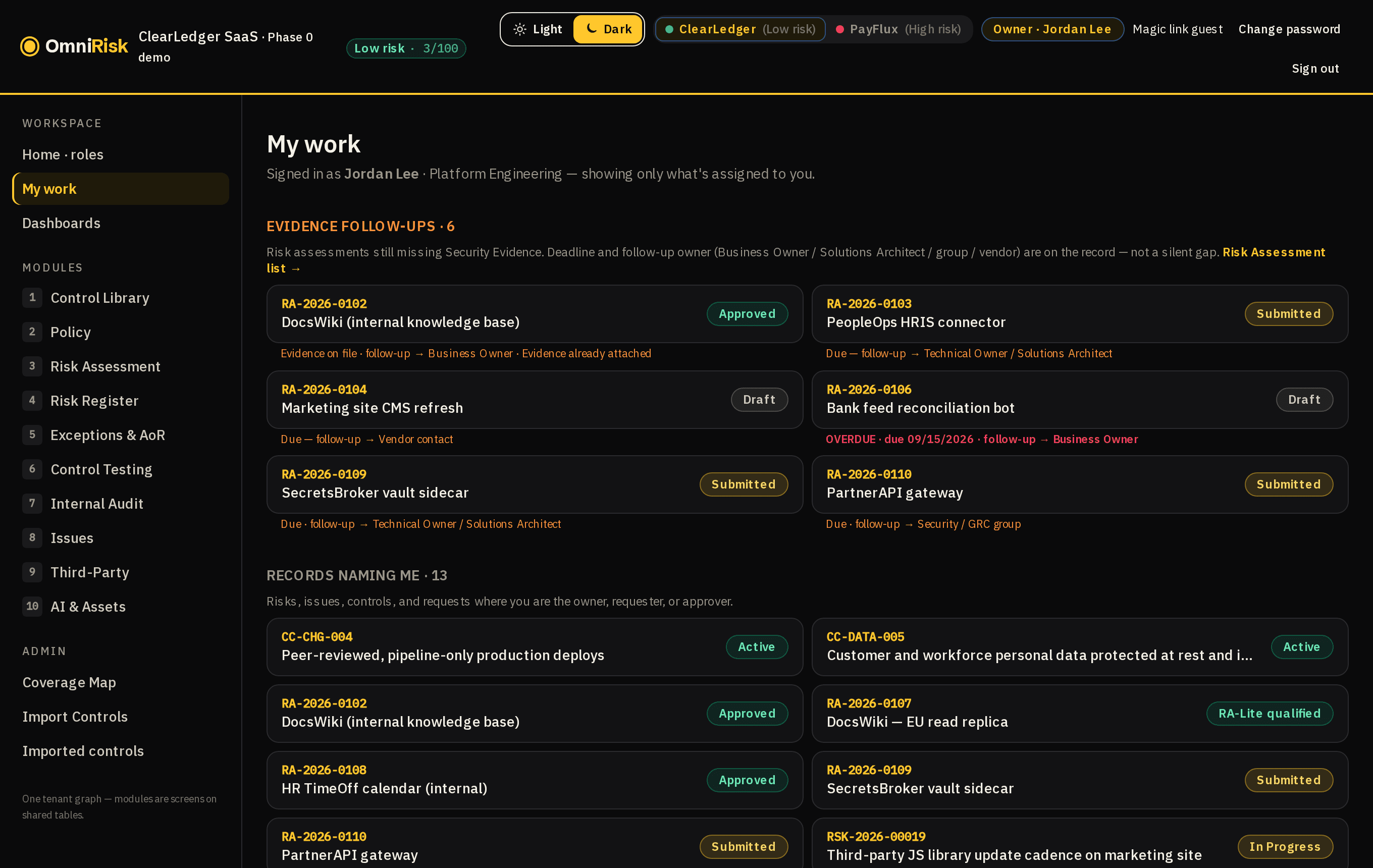Click the OVERDUE due 09/15/2026 follow-up text

coord(981,439)
